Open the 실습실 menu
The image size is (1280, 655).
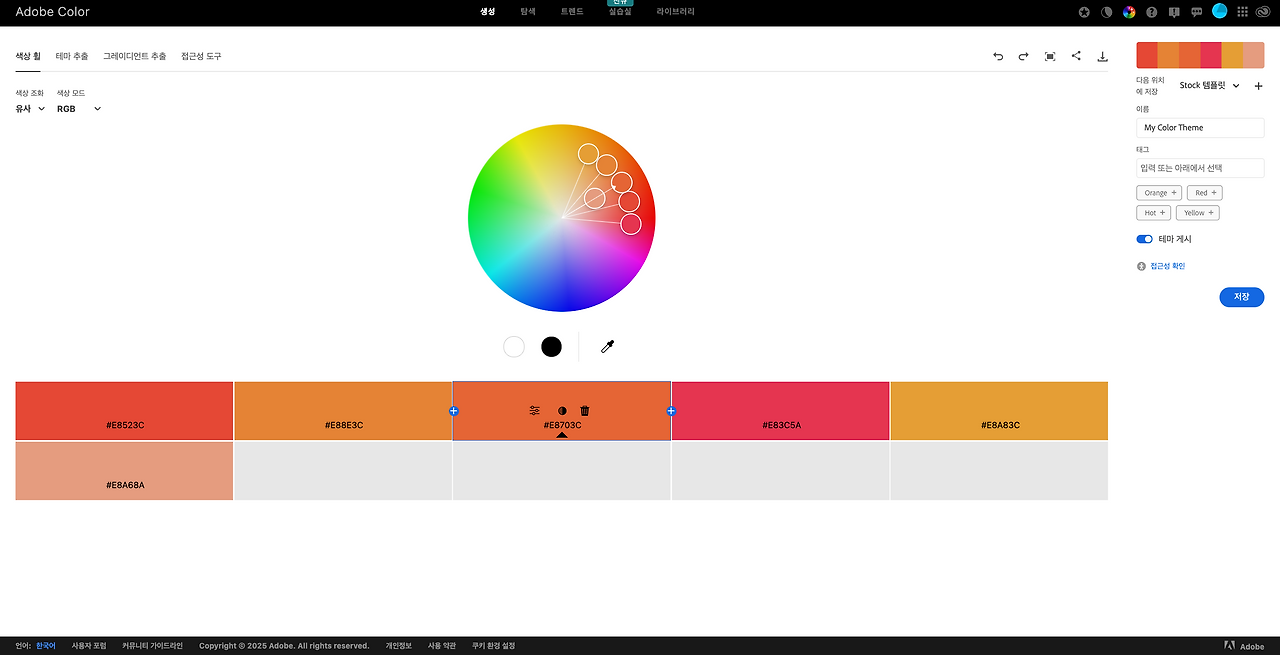[x=620, y=12]
